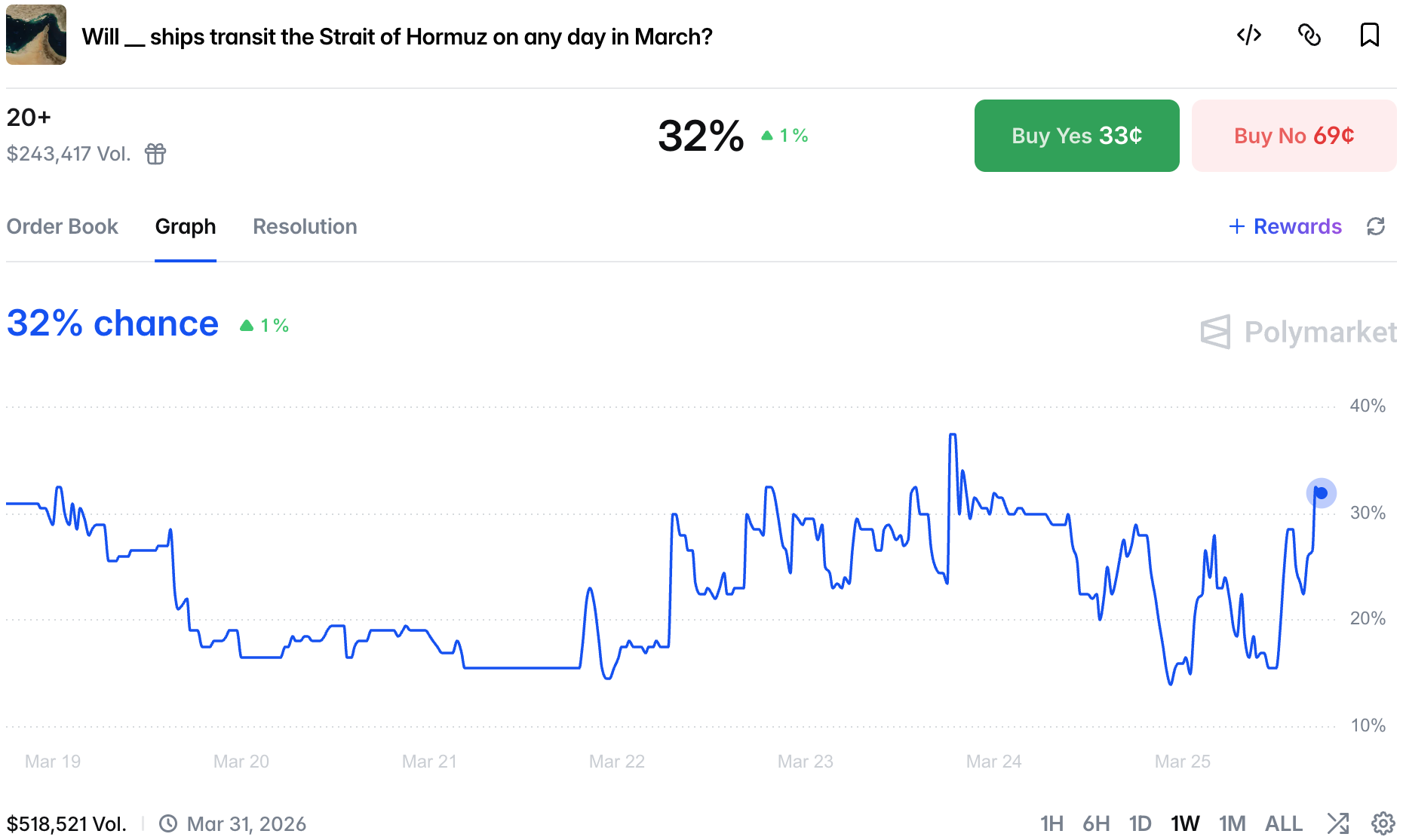Select the 1M chart range
The image size is (1403, 840).
point(1232,823)
